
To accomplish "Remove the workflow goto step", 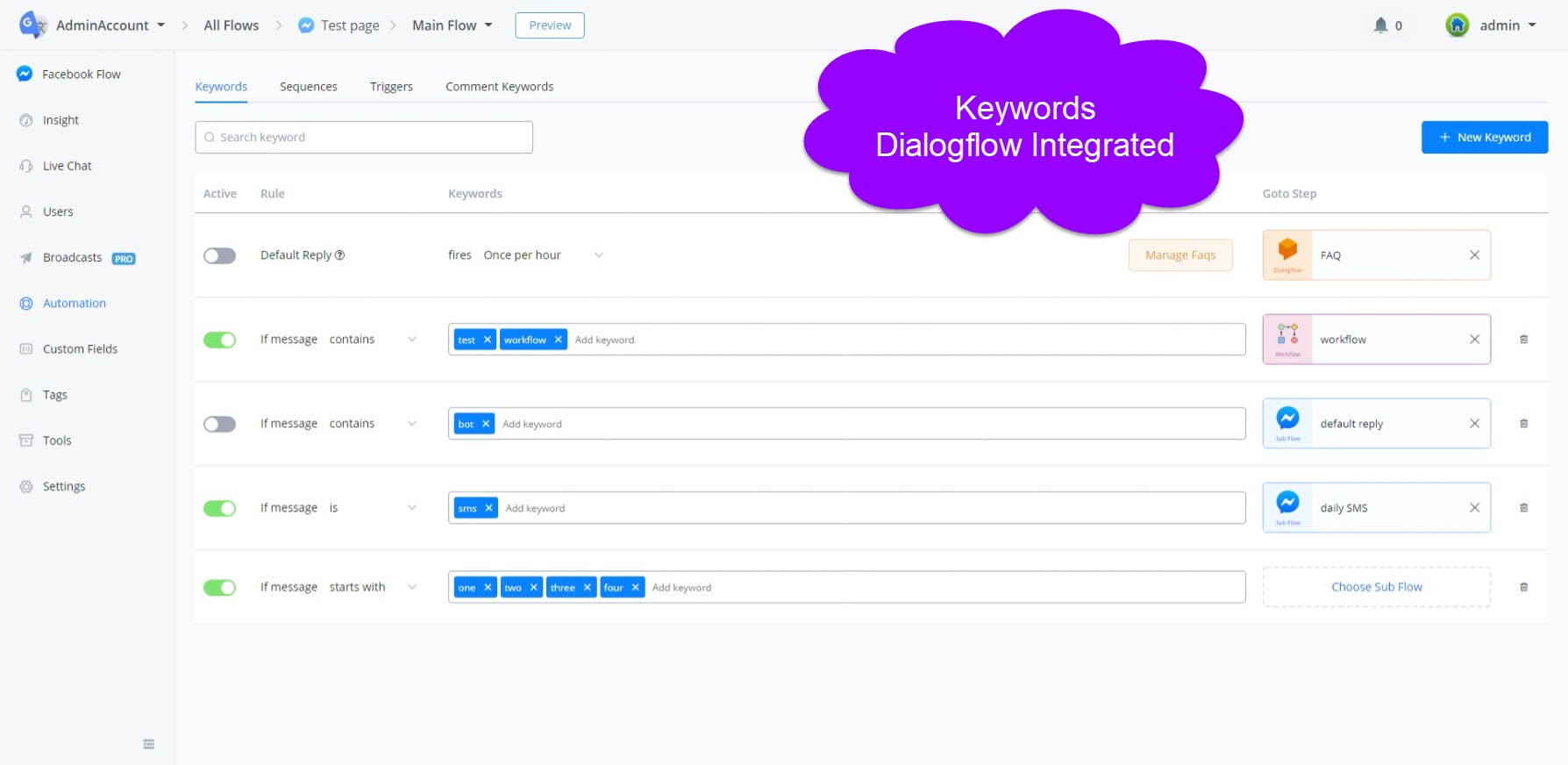I will (1474, 340).
